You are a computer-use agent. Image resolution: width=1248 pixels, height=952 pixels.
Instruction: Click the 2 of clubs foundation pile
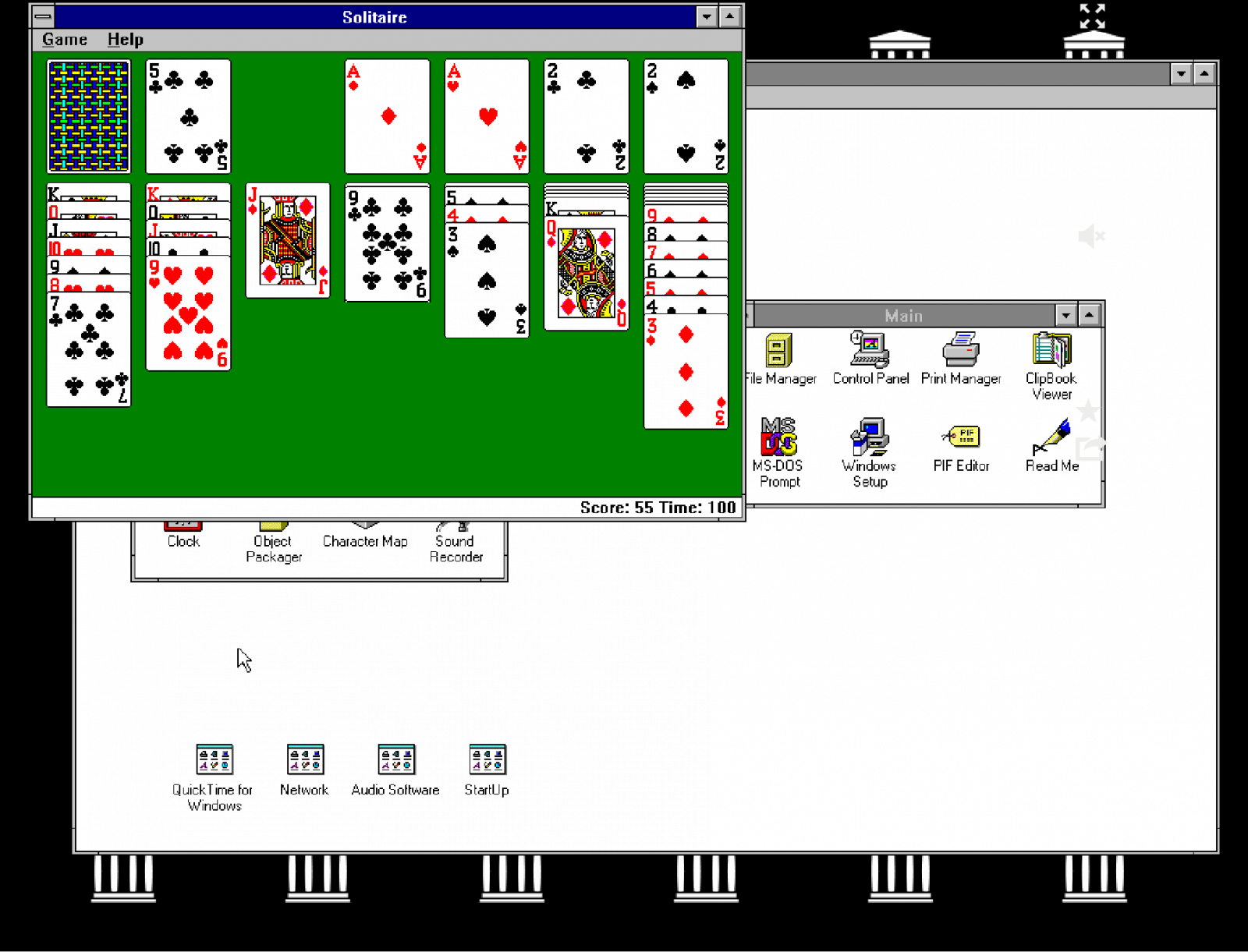pyautogui.click(x=587, y=116)
